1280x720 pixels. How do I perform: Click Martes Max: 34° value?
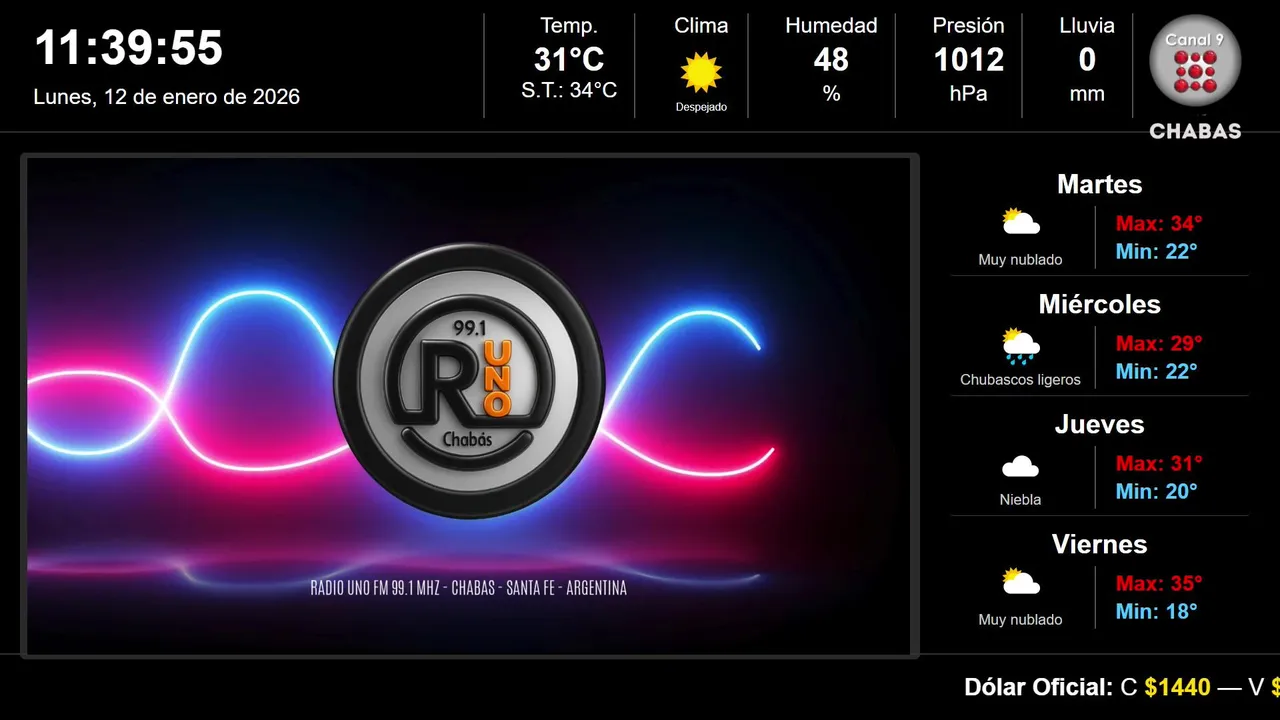tap(1159, 223)
